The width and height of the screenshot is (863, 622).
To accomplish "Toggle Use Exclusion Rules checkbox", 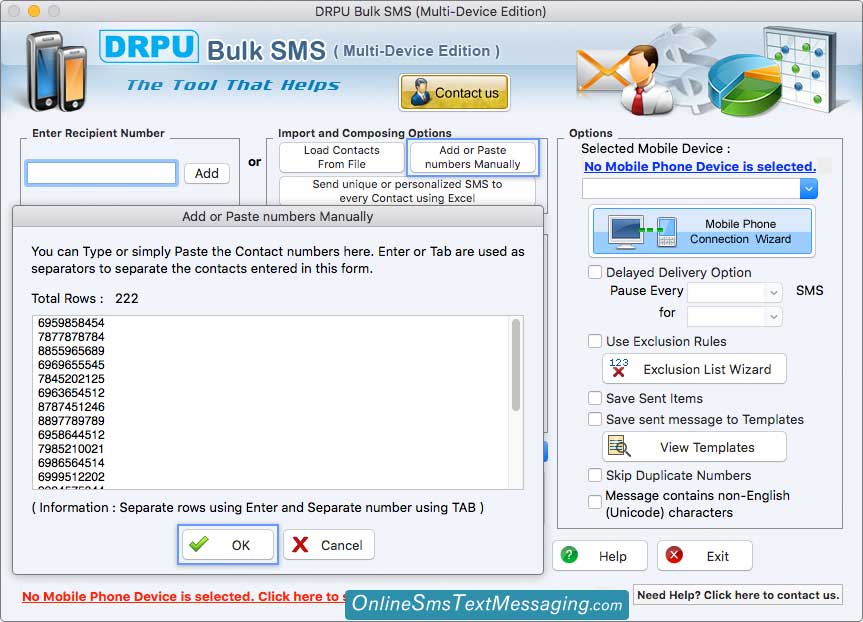I will click(x=595, y=341).
